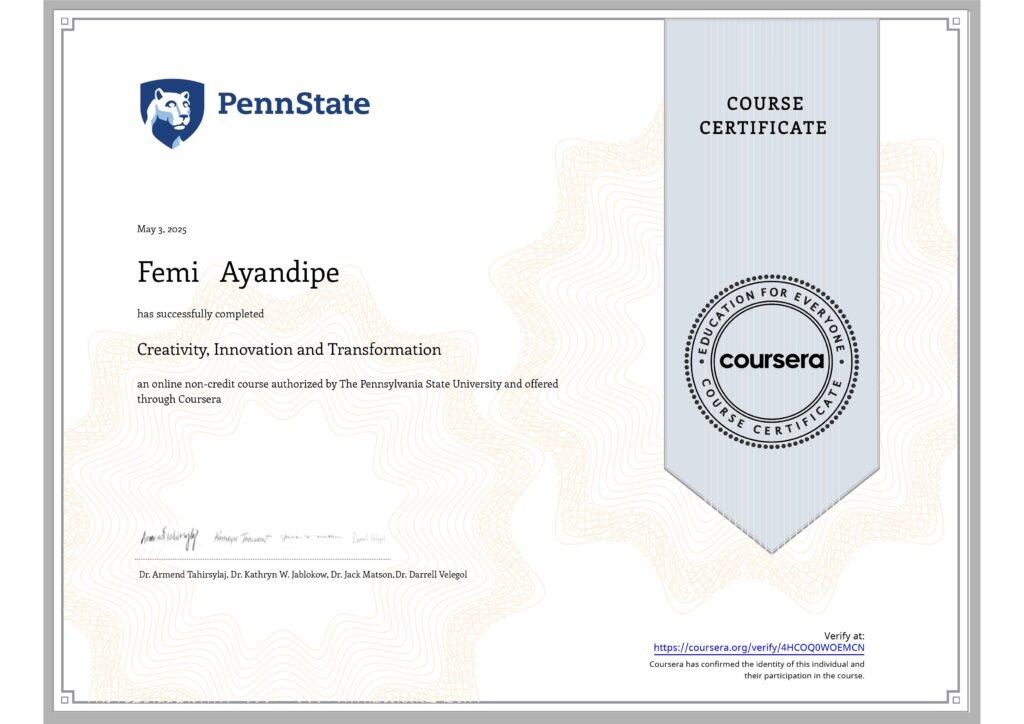The width and height of the screenshot is (1024, 724).
Task: Open the coursera.org verification link
Action: 759,648
